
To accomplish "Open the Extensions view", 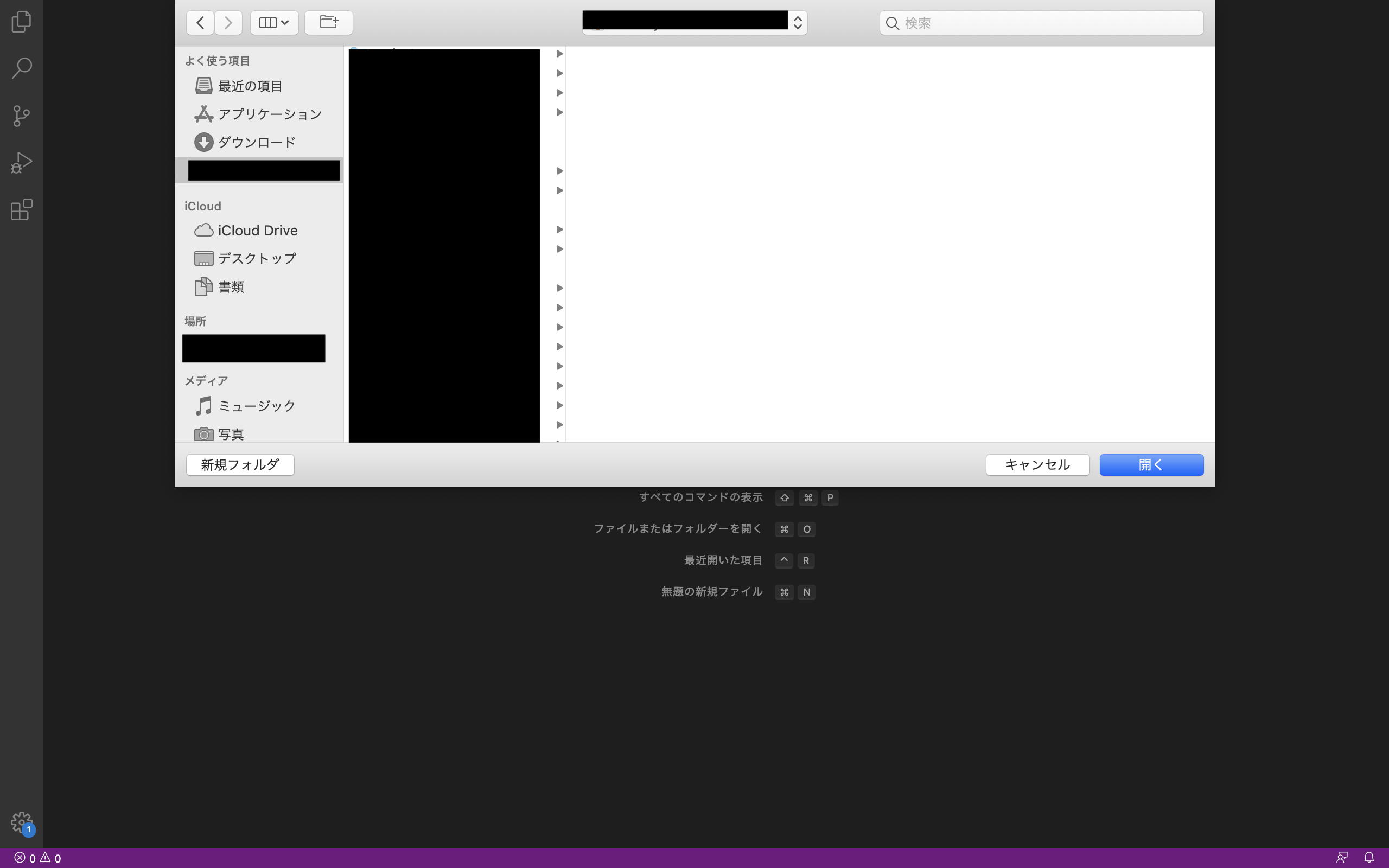I will (21, 209).
